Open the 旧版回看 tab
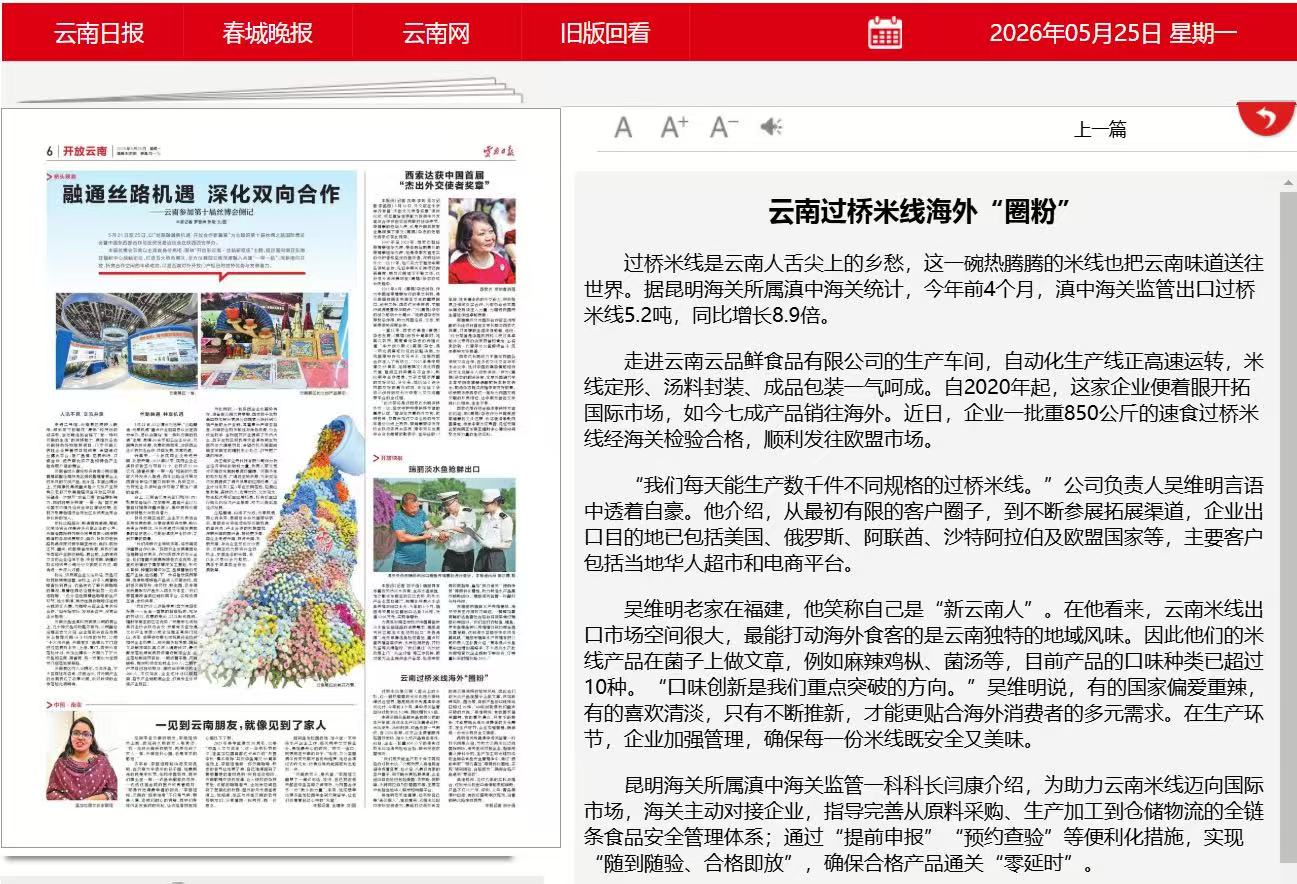 605,33
